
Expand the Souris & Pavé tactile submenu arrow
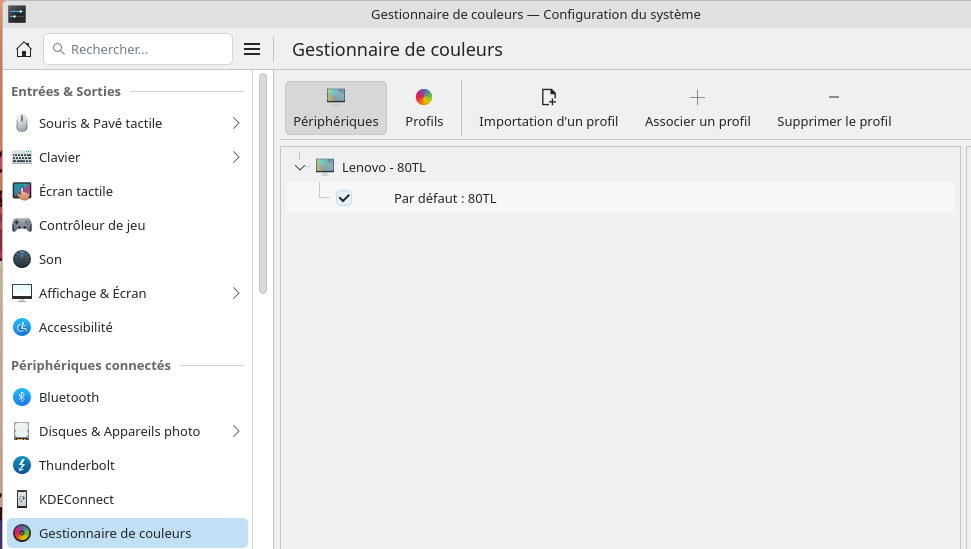point(236,123)
